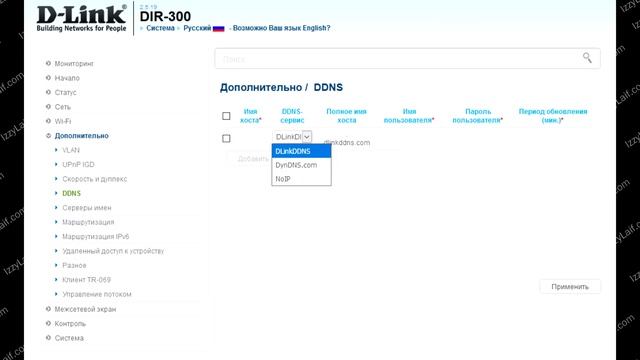
Task: Click the Имя пользователя column header
Action: [409, 116]
